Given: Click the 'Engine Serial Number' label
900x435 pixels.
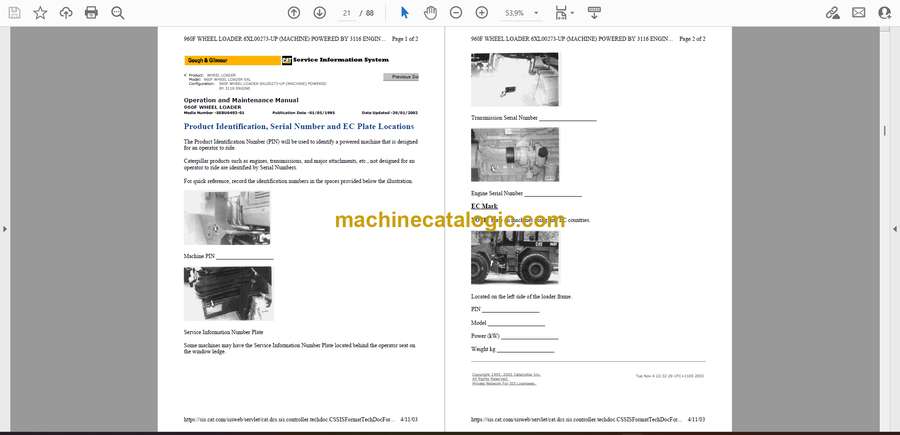Looking at the screenshot, I should point(497,193).
